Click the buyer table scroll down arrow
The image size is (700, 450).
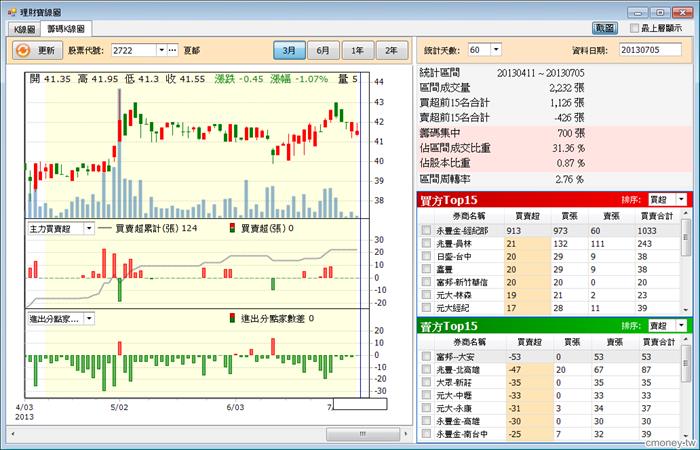coord(686,309)
